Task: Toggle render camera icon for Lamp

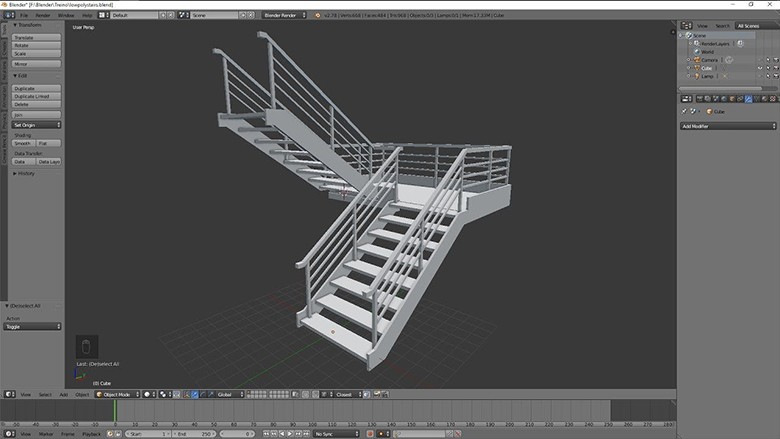Action: pyautogui.click(x=776, y=76)
